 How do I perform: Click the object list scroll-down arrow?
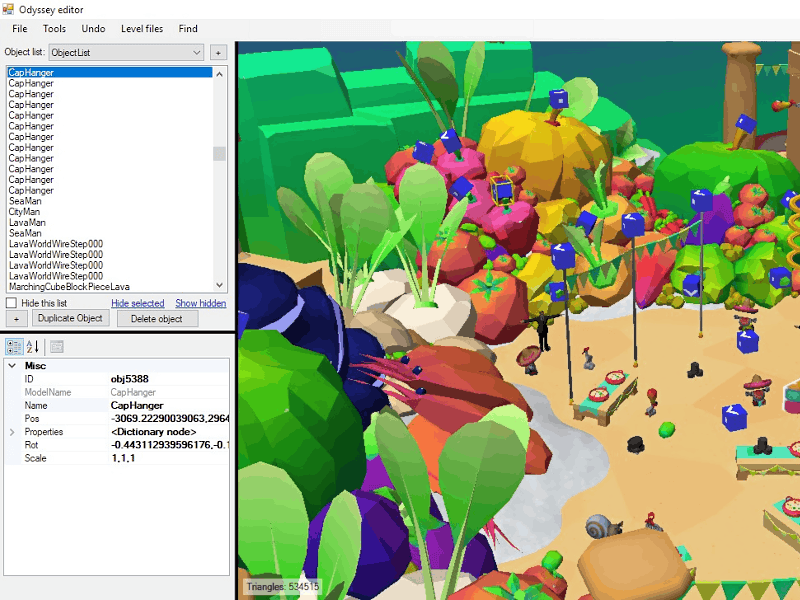[219, 285]
